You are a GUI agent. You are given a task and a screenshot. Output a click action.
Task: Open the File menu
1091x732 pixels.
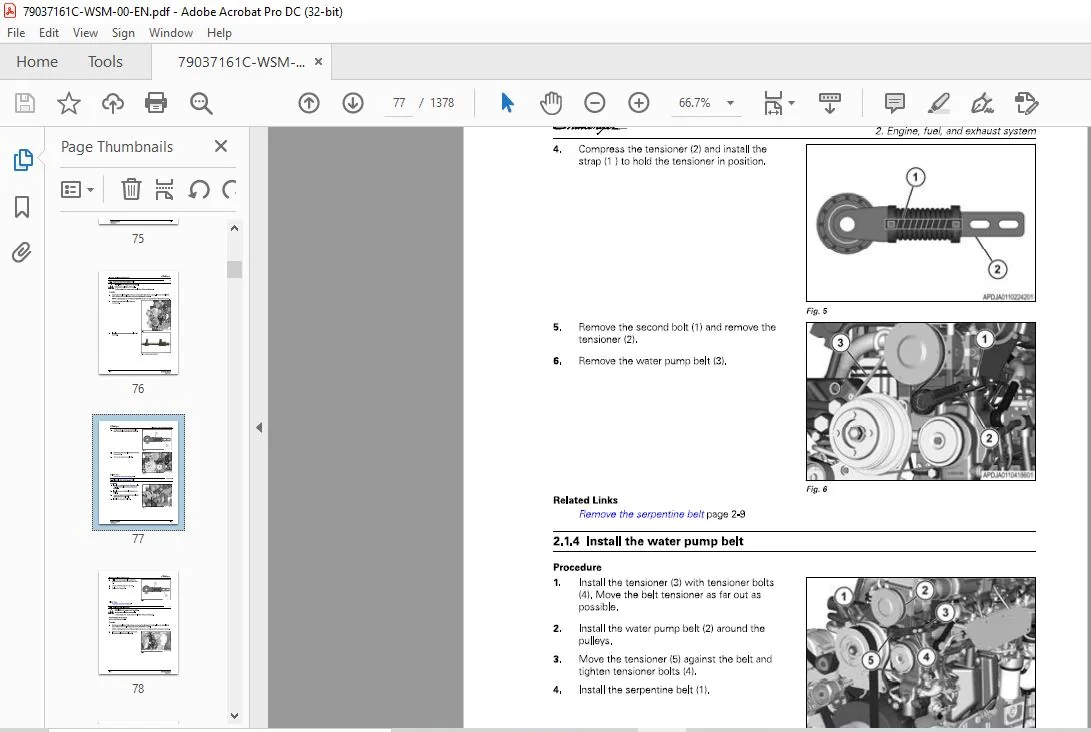point(15,33)
